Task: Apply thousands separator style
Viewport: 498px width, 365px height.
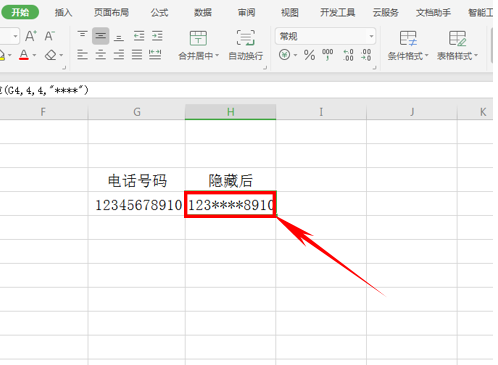Action: click(x=328, y=55)
